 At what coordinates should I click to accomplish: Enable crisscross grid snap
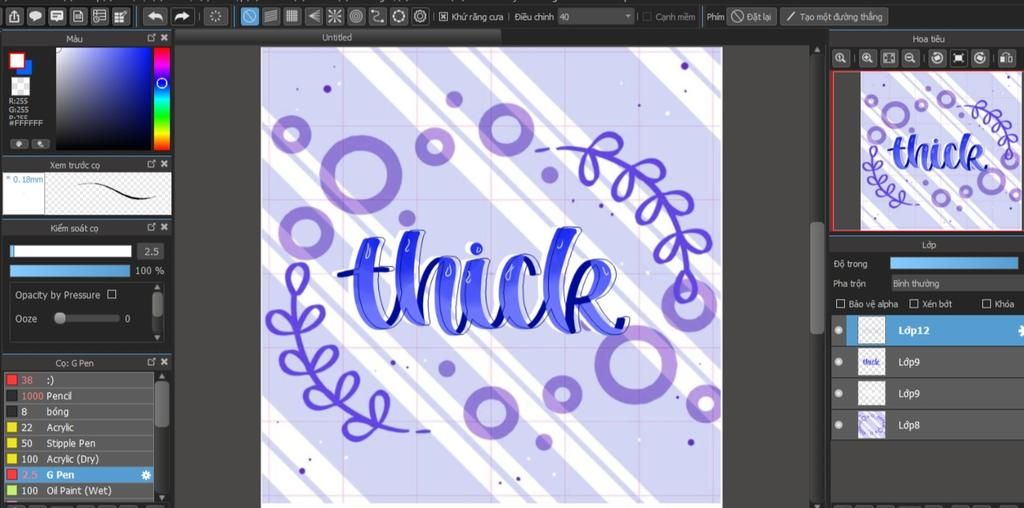point(292,16)
